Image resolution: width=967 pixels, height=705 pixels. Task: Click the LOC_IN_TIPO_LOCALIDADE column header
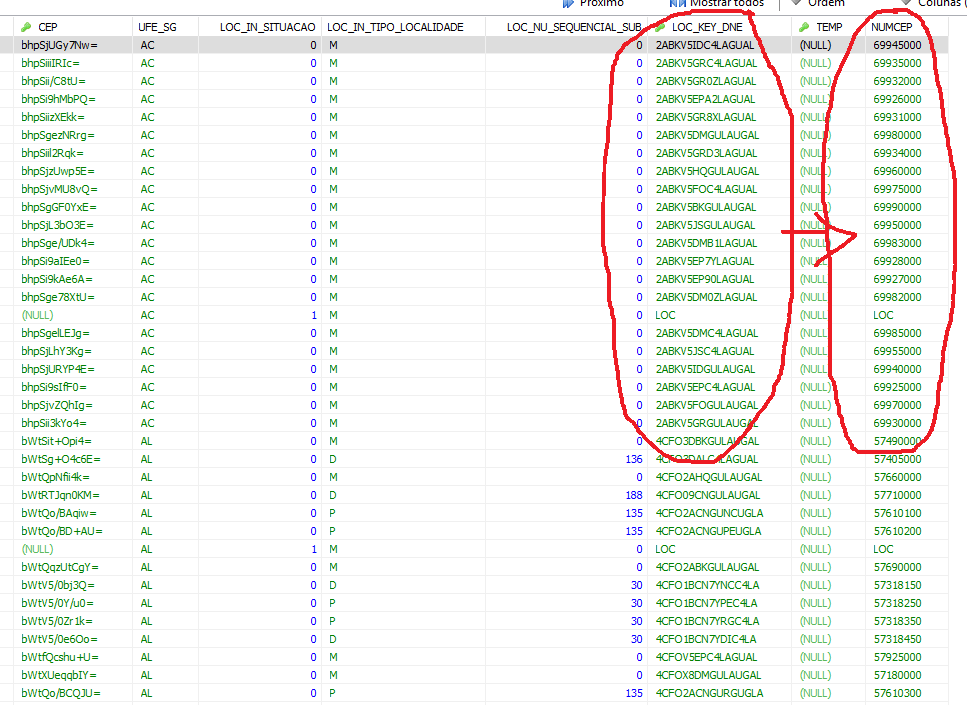(395, 27)
